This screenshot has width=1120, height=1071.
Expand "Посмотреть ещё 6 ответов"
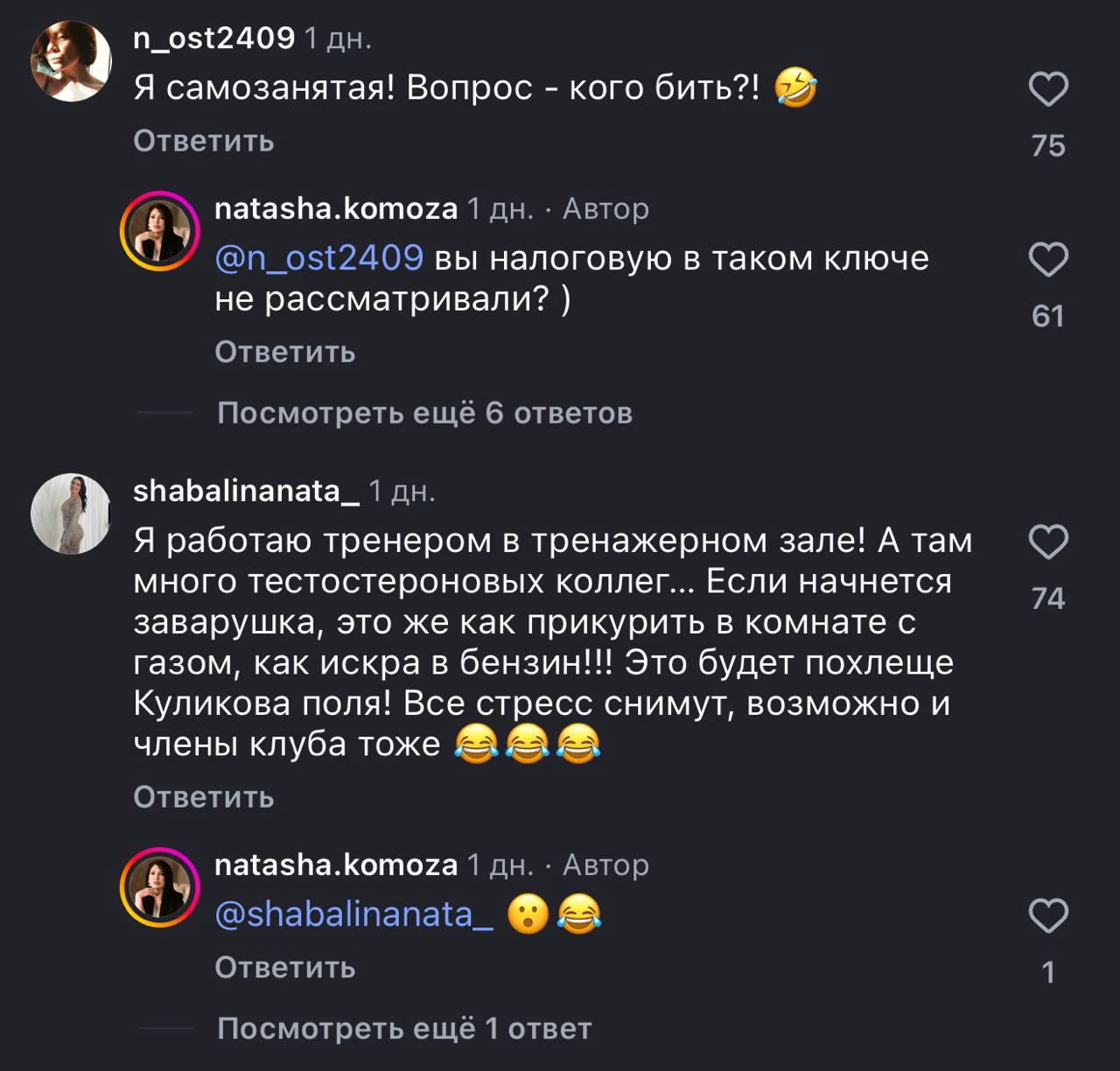424,413
